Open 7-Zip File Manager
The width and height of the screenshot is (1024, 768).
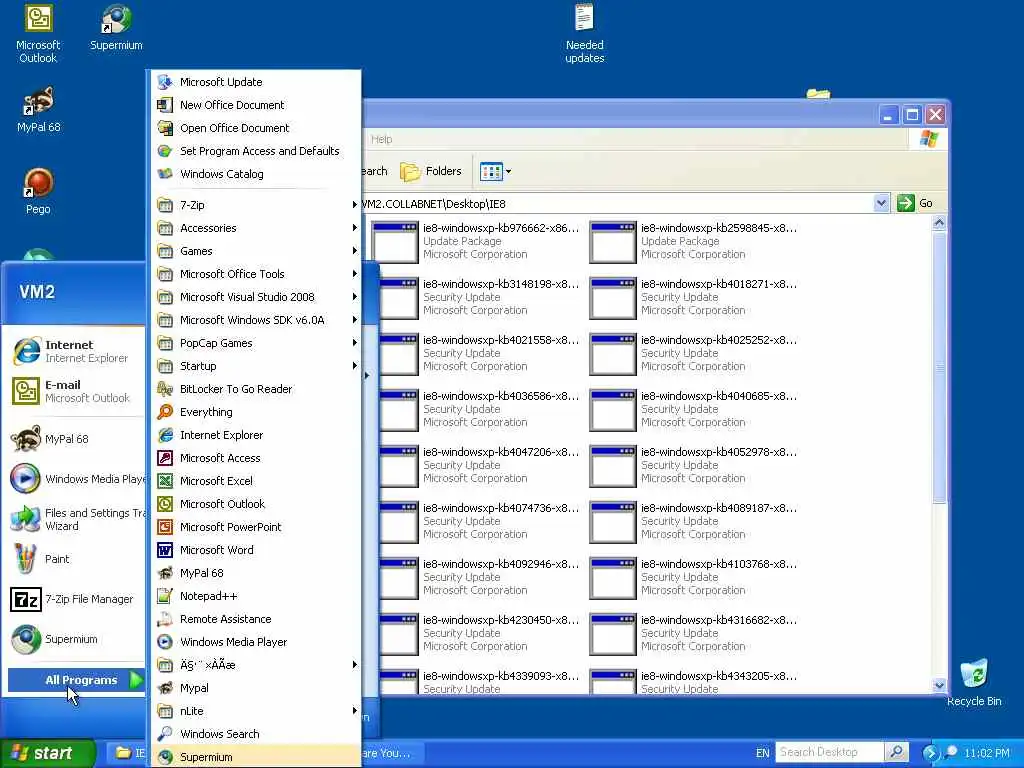coord(76,599)
